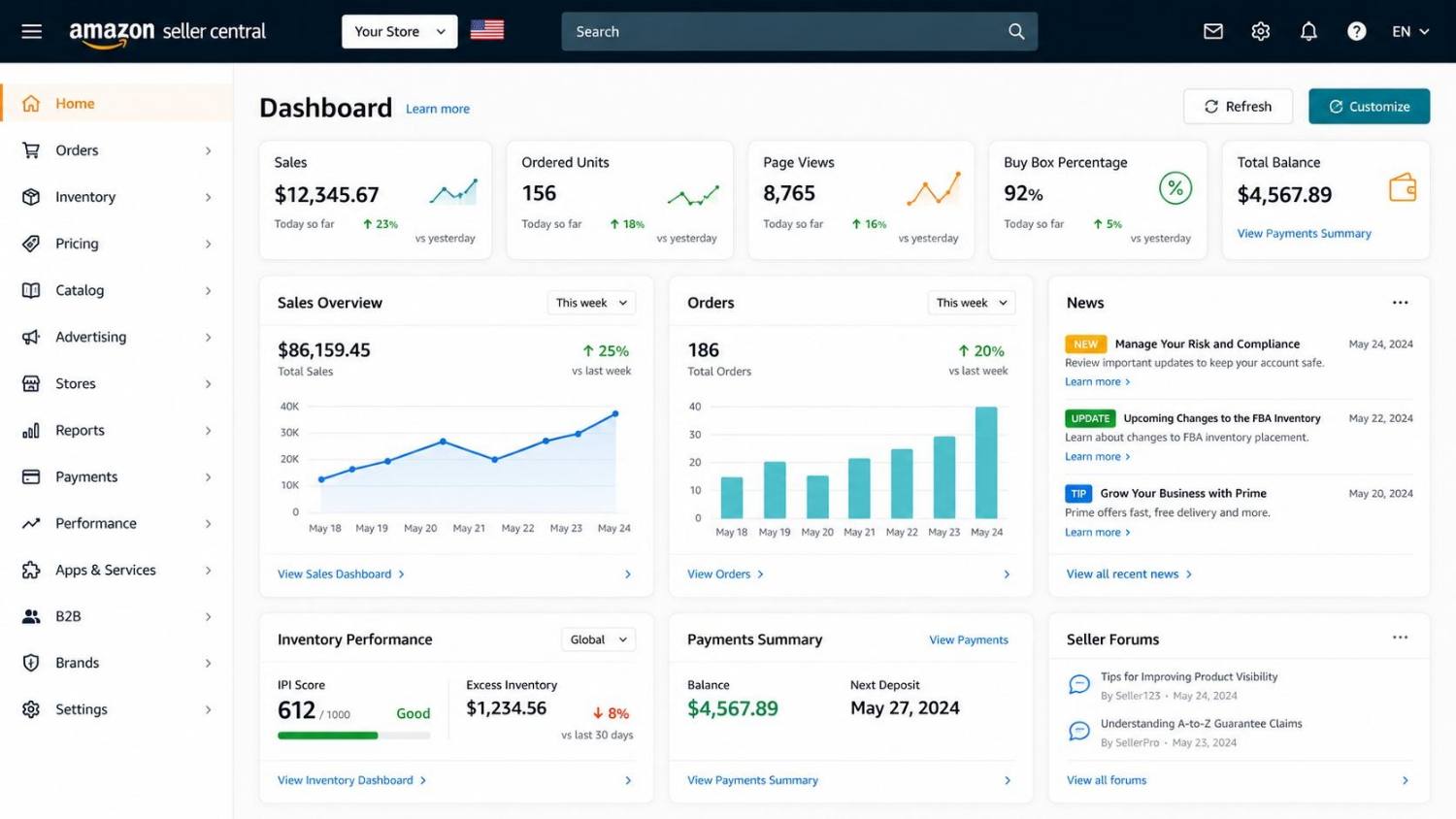This screenshot has width=1456, height=819.
Task: Open the notifications bell icon
Action: point(1308,31)
